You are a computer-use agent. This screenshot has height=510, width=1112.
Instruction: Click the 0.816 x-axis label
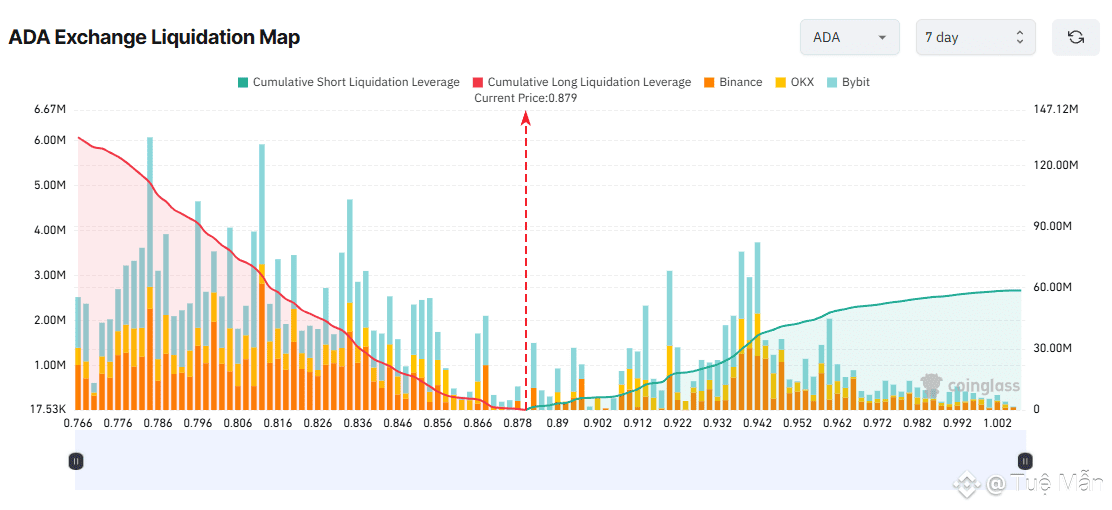278,424
